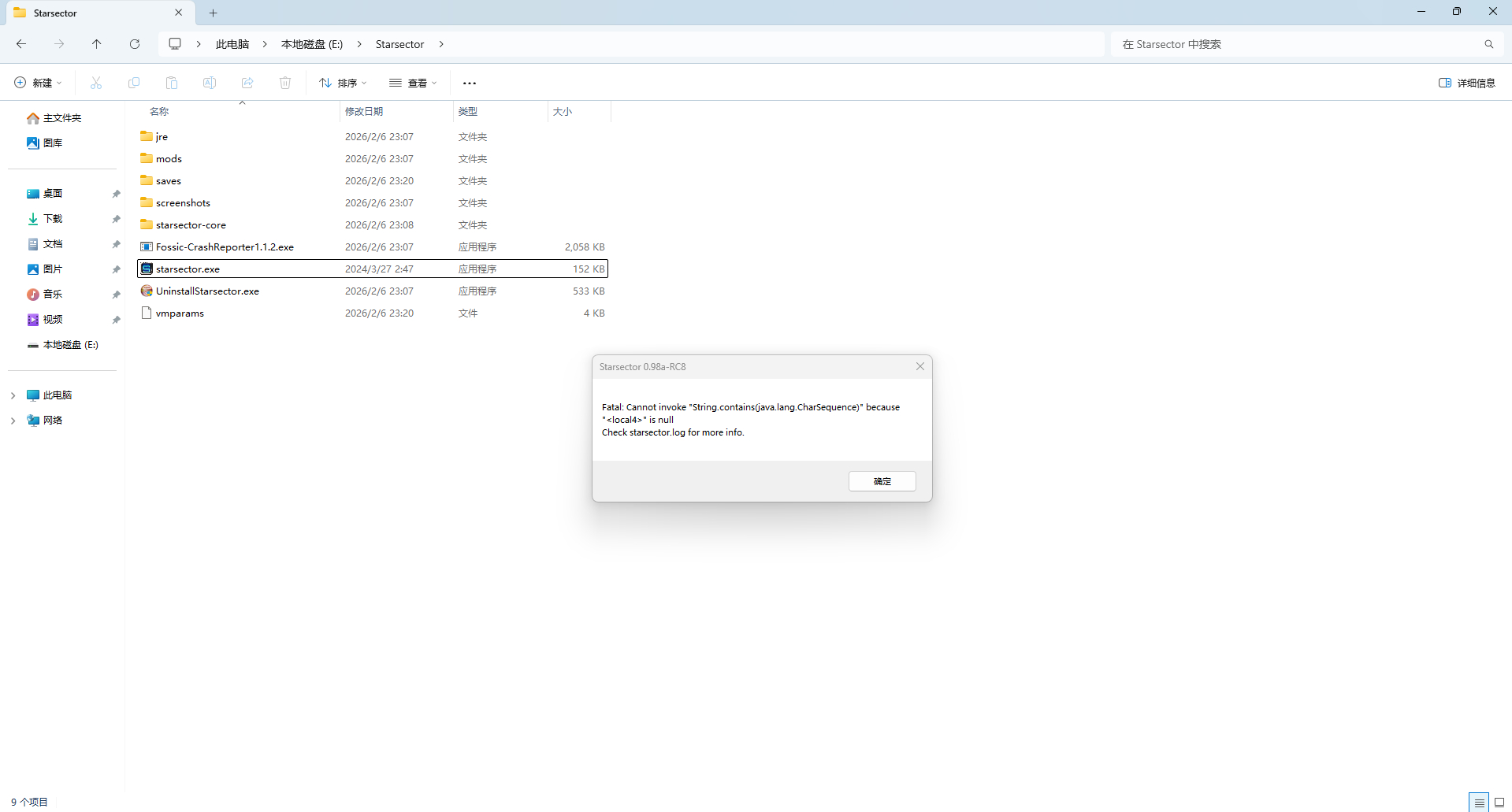Screen dimensions: 1512x812
Task: Go up one folder level
Action: point(97,44)
